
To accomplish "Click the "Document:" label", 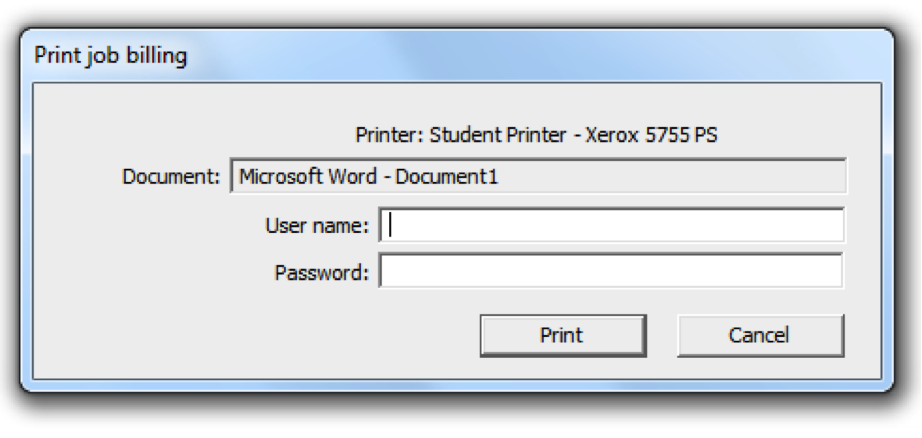I will pos(170,178).
